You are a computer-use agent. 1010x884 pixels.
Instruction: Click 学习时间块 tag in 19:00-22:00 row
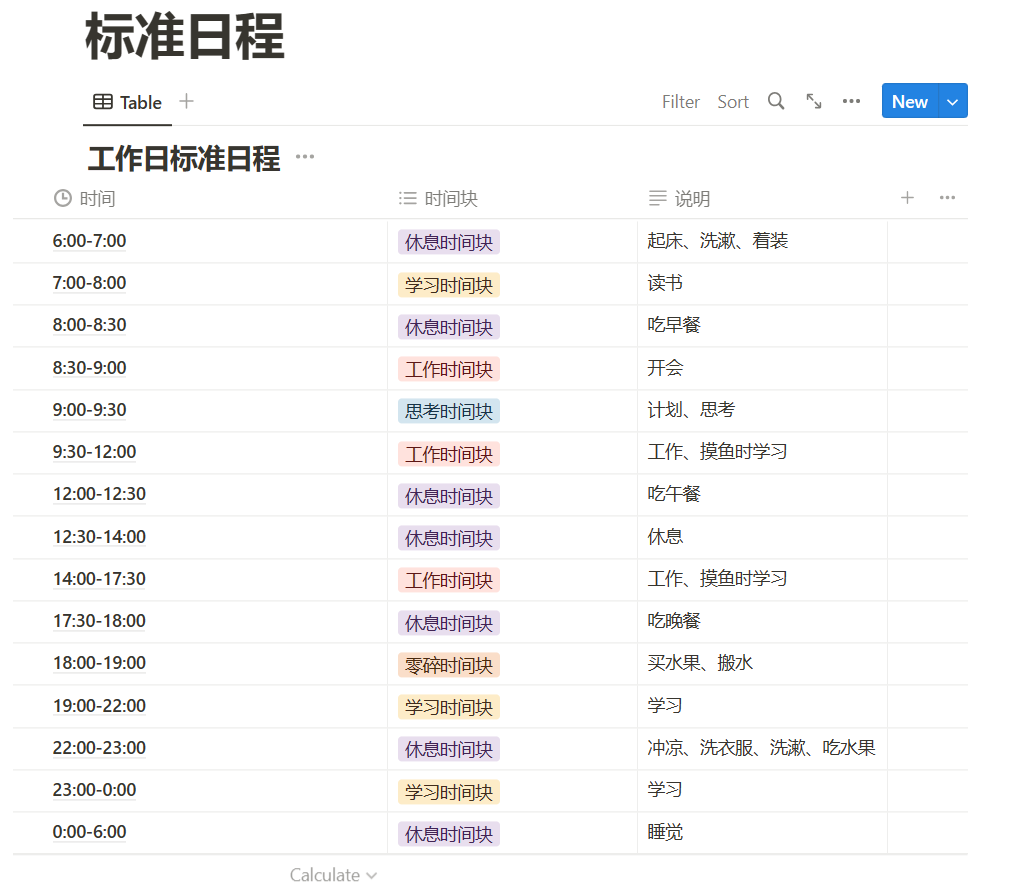click(x=449, y=707)
